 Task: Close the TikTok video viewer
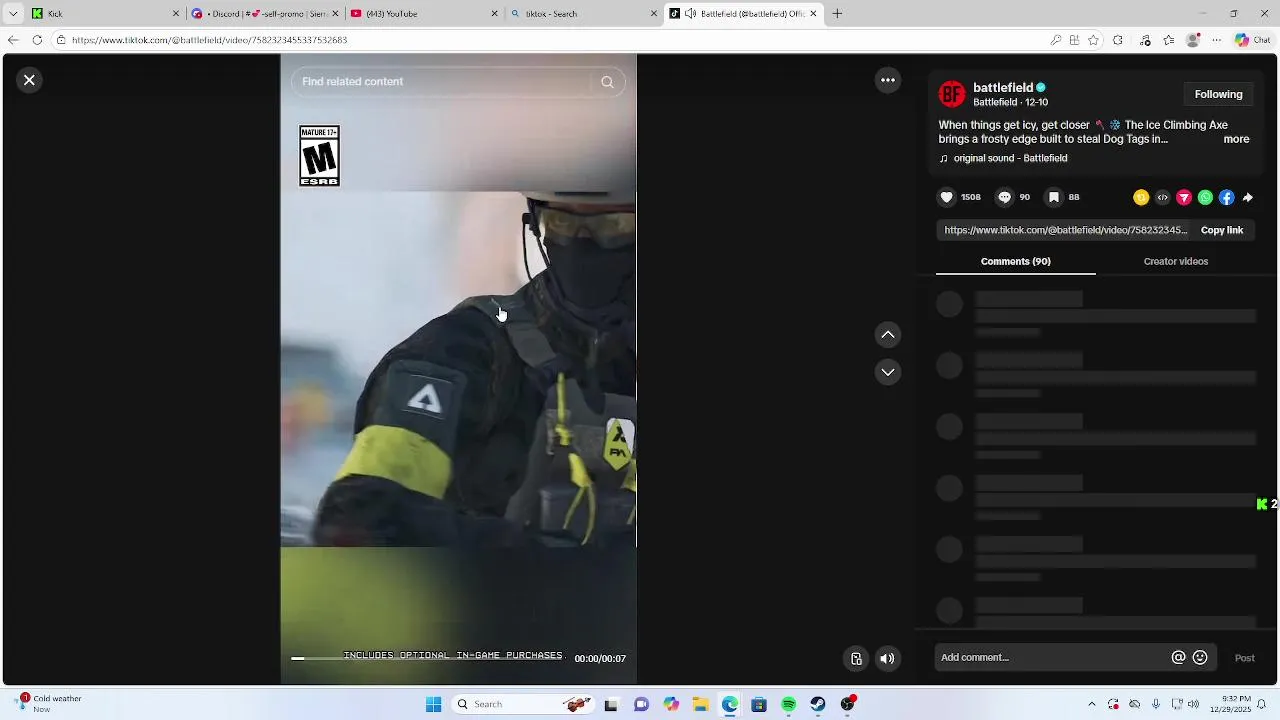click(29, 80)
